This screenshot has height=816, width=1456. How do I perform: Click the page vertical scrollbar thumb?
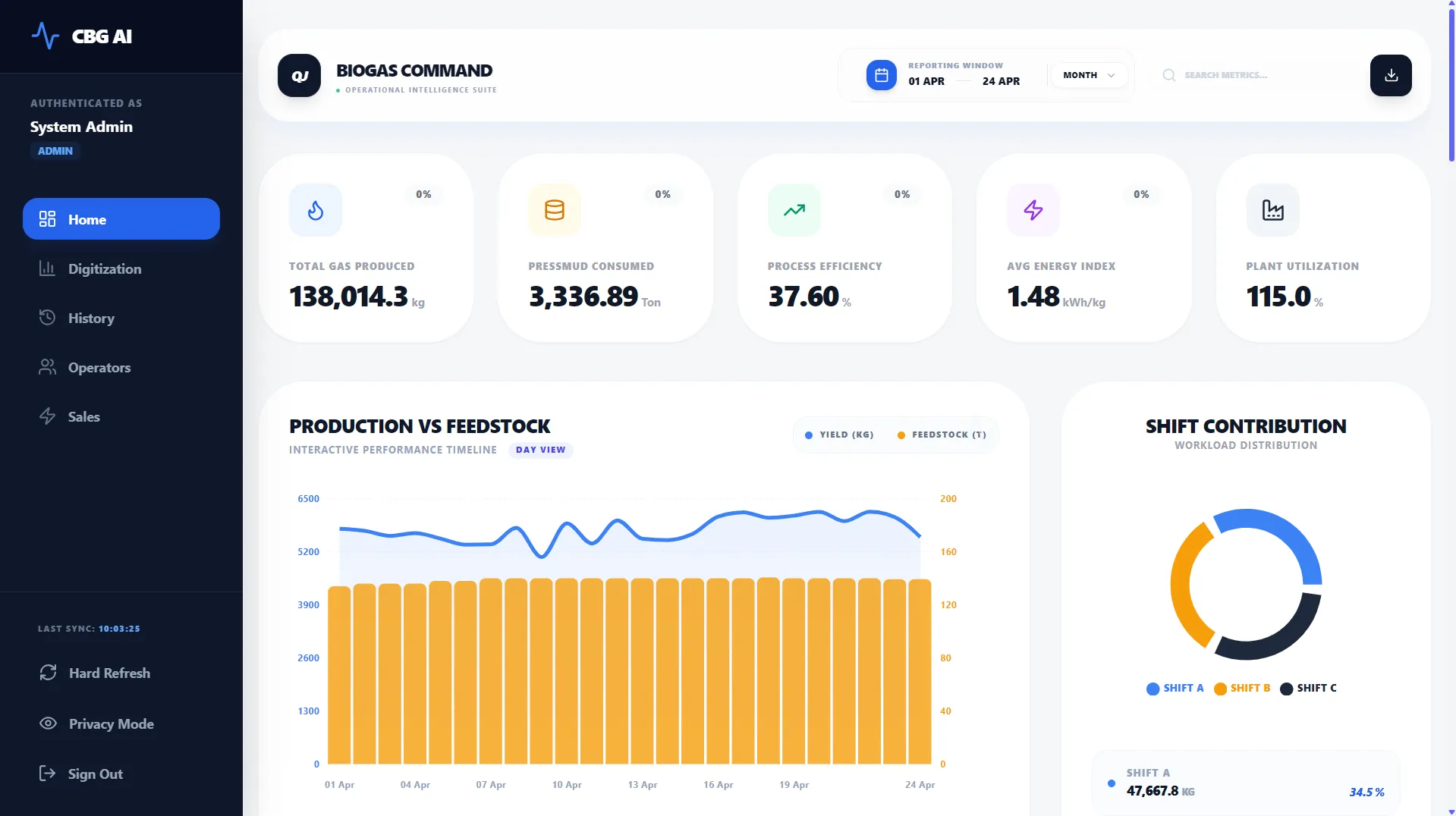point(1451,83)
